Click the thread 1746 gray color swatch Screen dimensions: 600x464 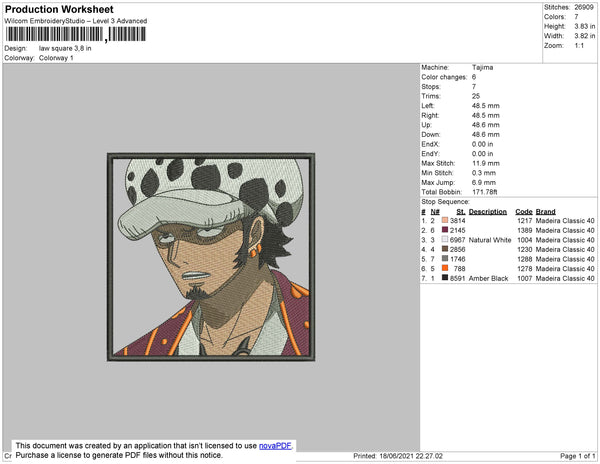click(x=445, y=259)
